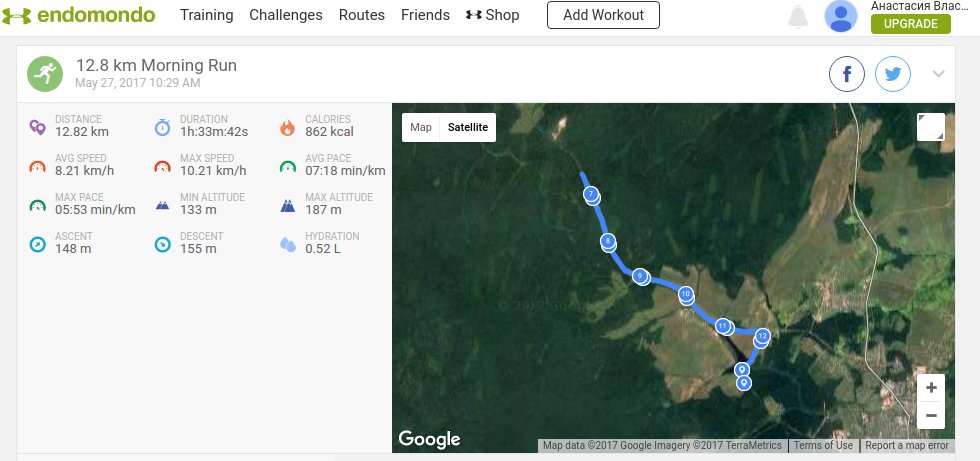Image resolution: width=980 pixels, height=461 pixels.
Task: Click the kilometer 7 marker
Action: coord(591,194)
